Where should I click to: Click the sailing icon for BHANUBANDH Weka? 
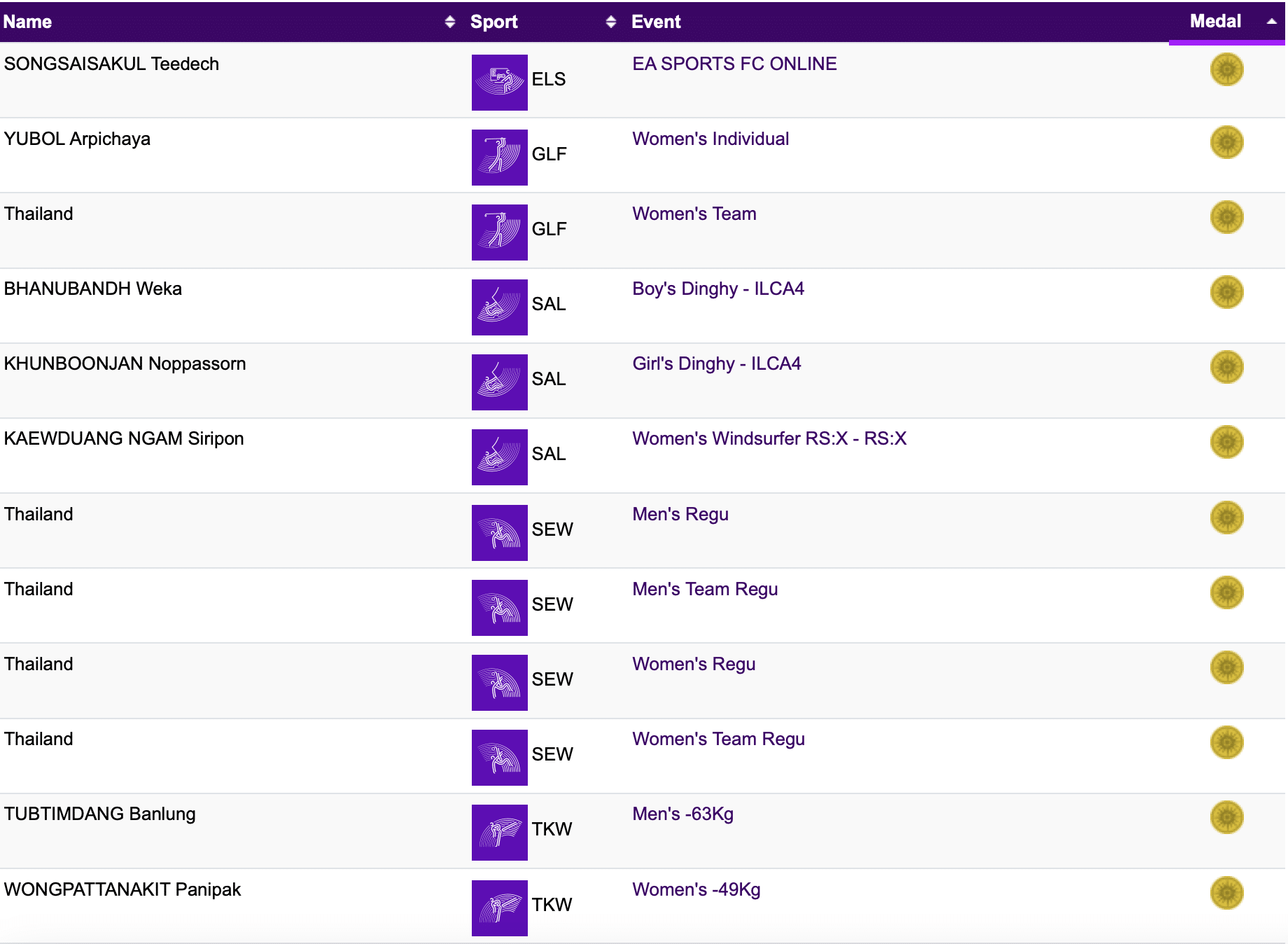499,307
